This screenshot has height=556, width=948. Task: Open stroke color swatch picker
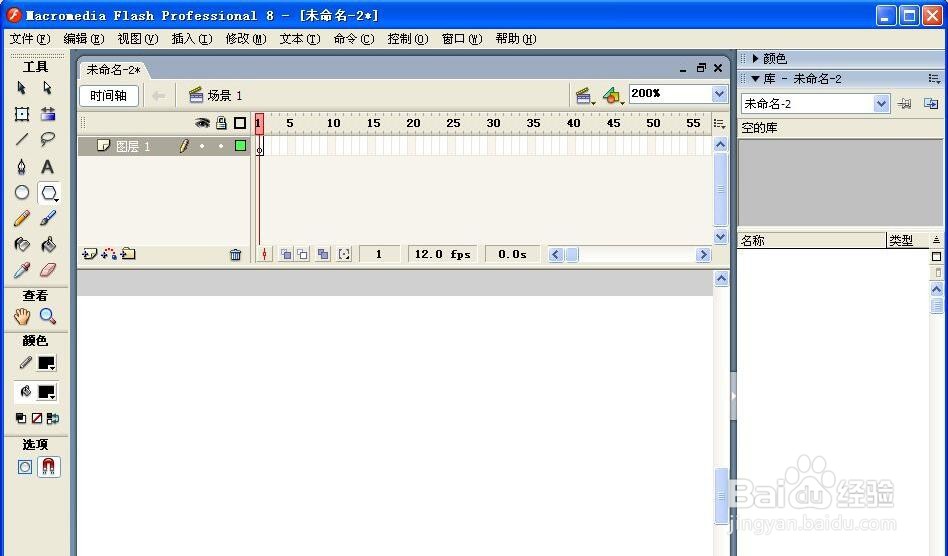click(x=47, y=363)
